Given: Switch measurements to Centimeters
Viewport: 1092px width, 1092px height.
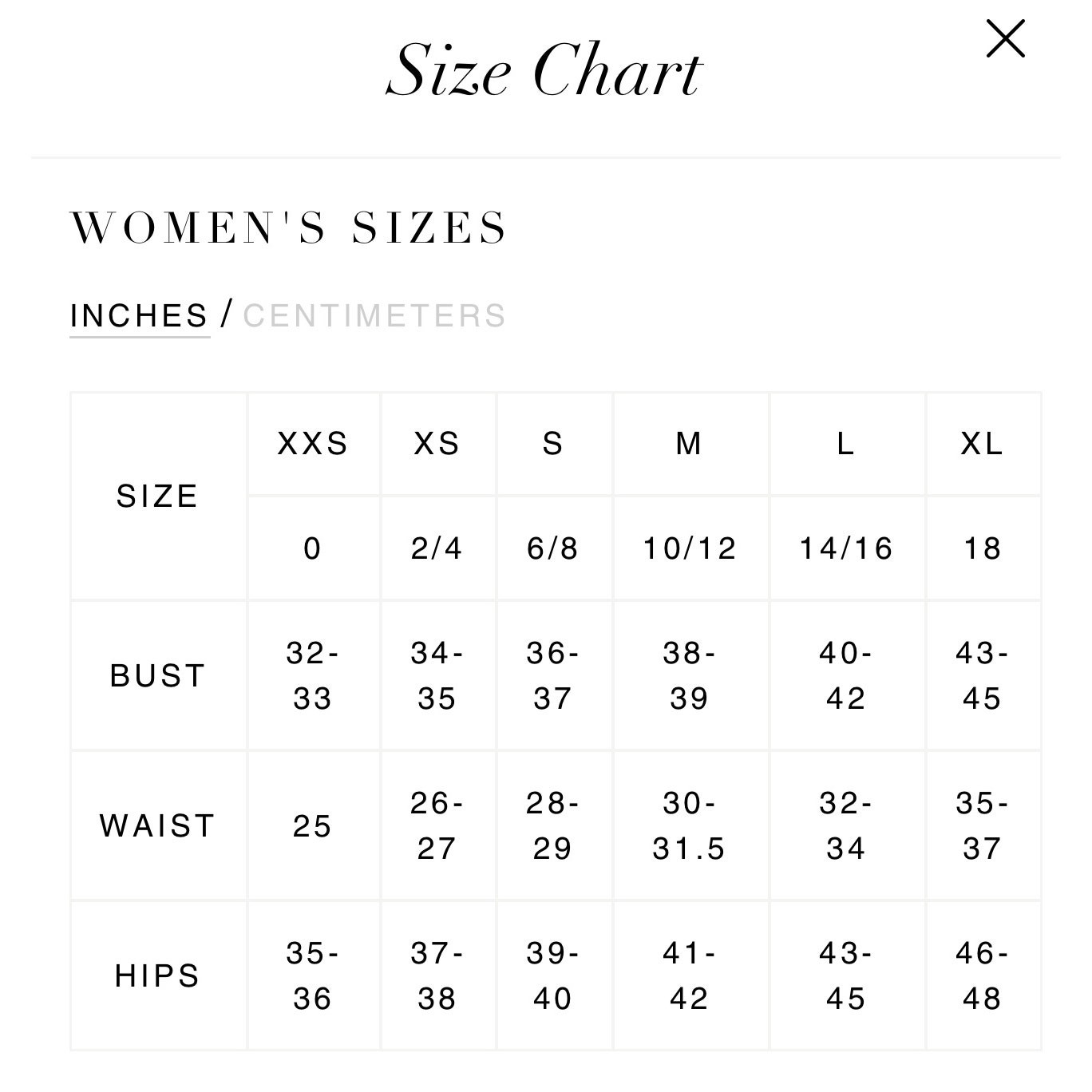Looking at the screenshot, I should coord(374,316).
